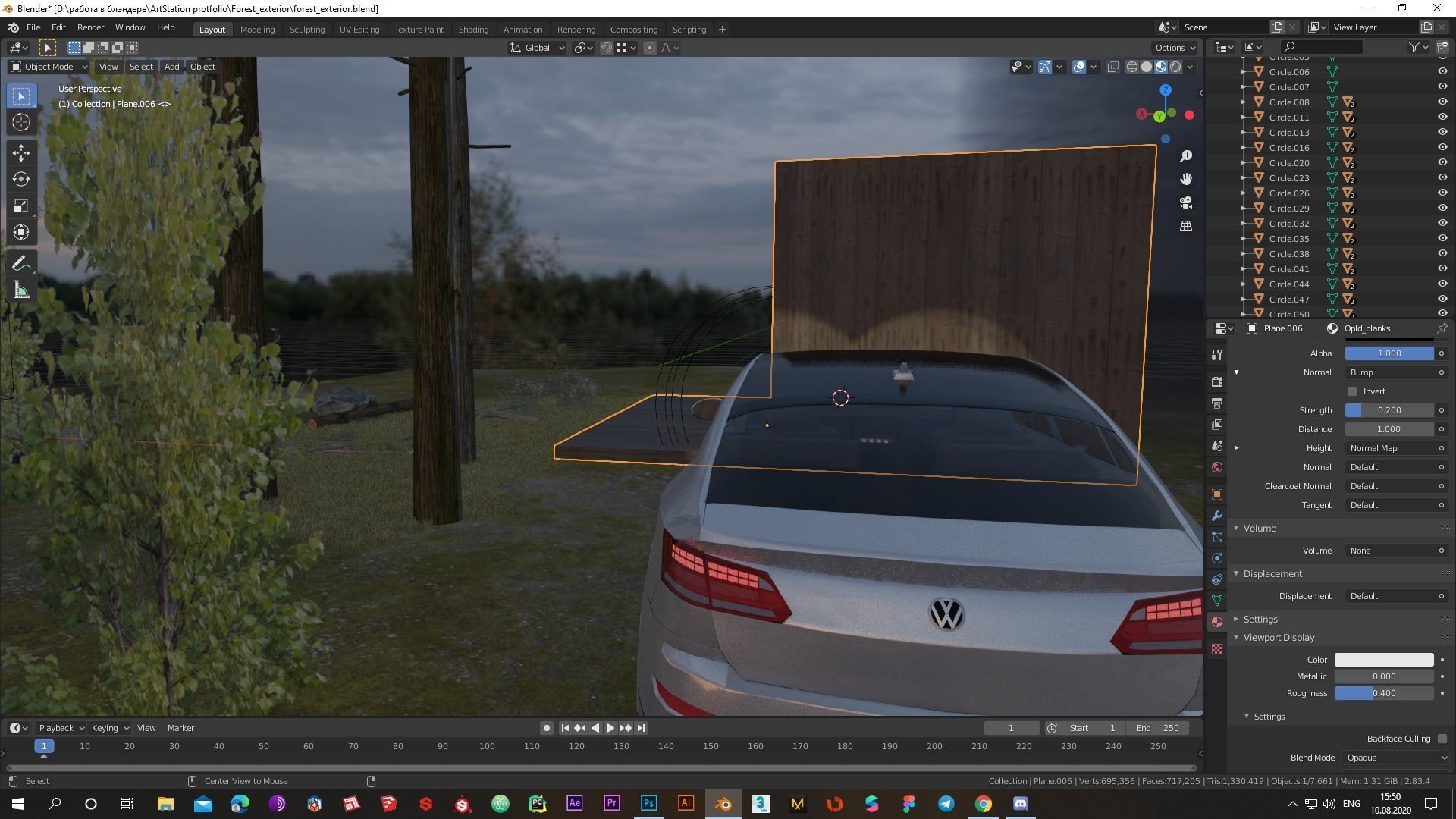Hide Circle.016 in the outliner
The height and width of the screenshot is (819, 1456).
point(1442,147)
